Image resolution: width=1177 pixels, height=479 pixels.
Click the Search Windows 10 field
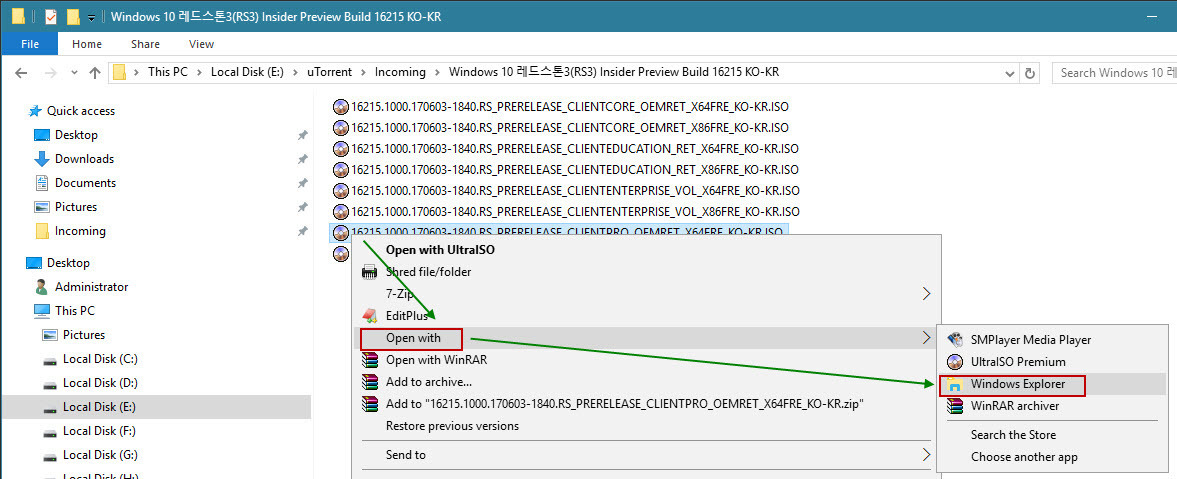click(1114, 73)
